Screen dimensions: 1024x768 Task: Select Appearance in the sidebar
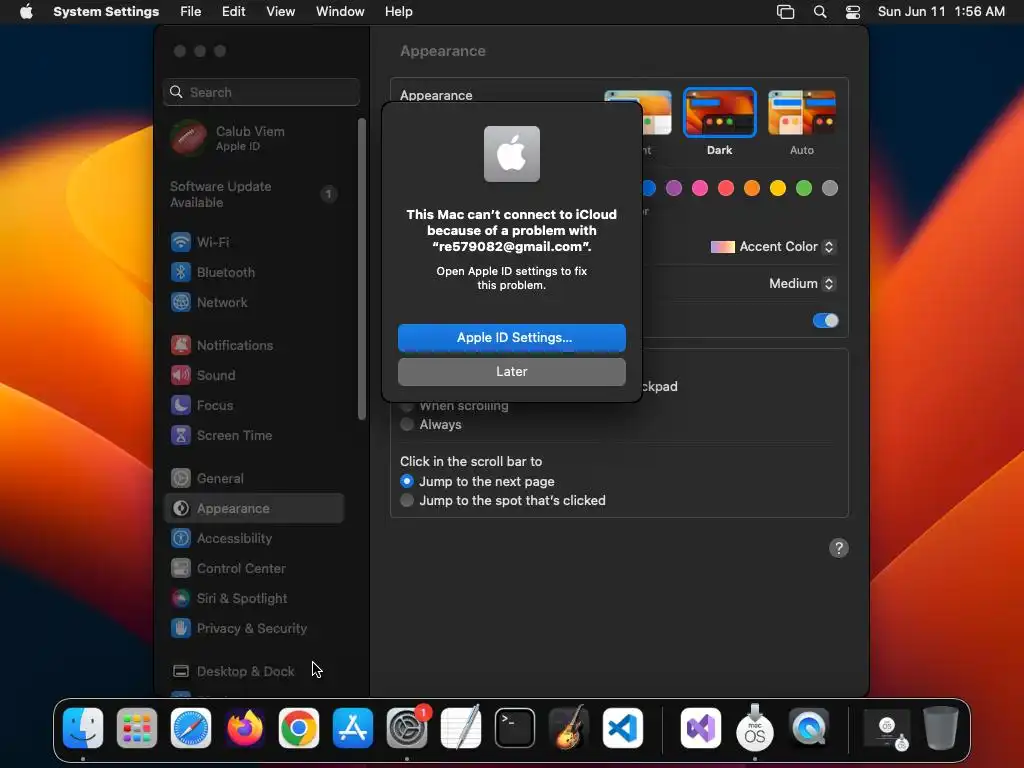[253, 509]
